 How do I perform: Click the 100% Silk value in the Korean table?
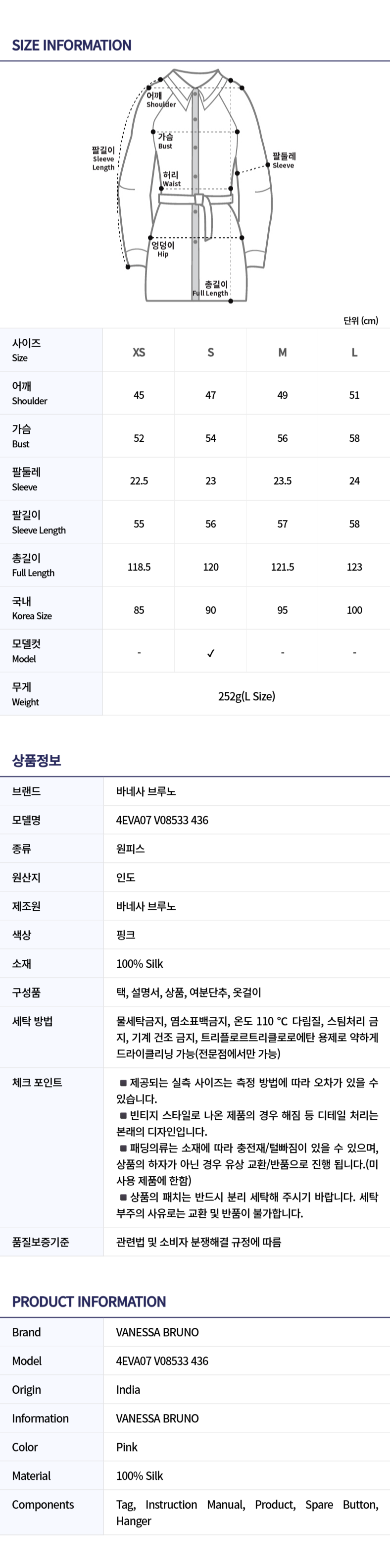tap(140, 963)
